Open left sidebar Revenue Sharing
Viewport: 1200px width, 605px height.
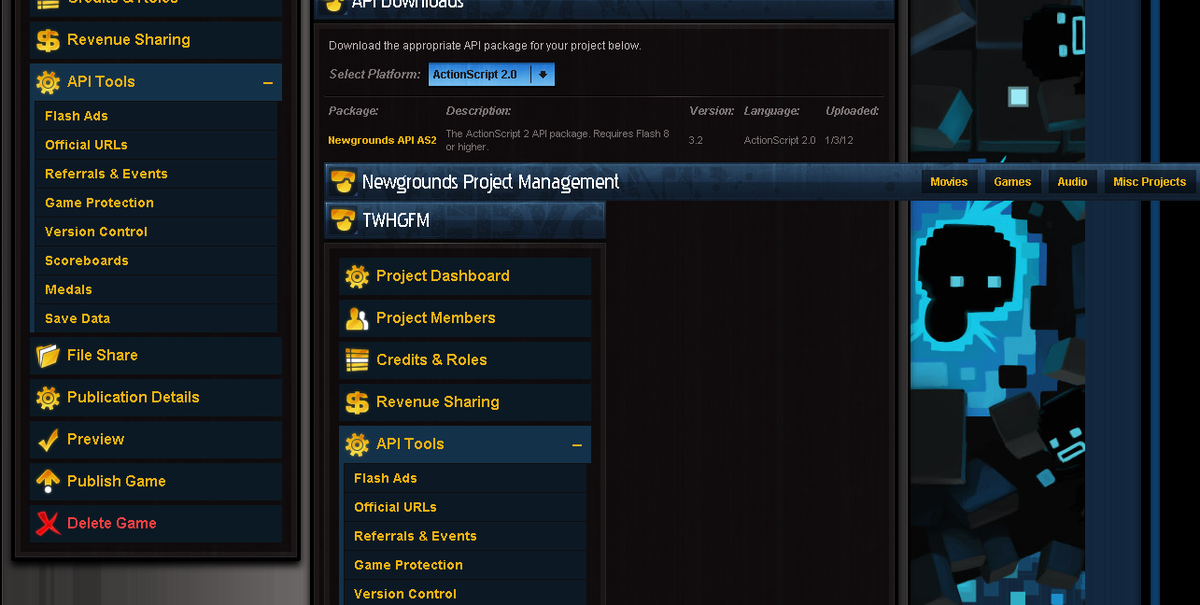[156, 40]
